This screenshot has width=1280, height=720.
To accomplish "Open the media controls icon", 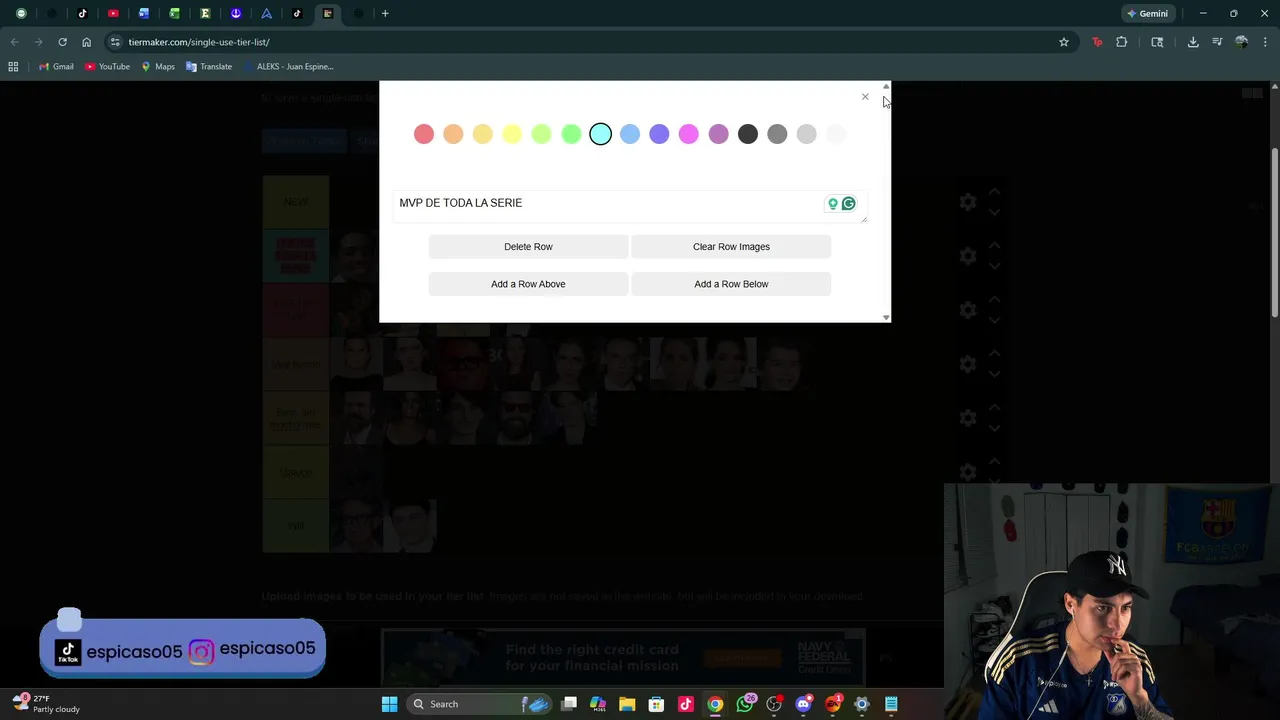I will 1217,42.
